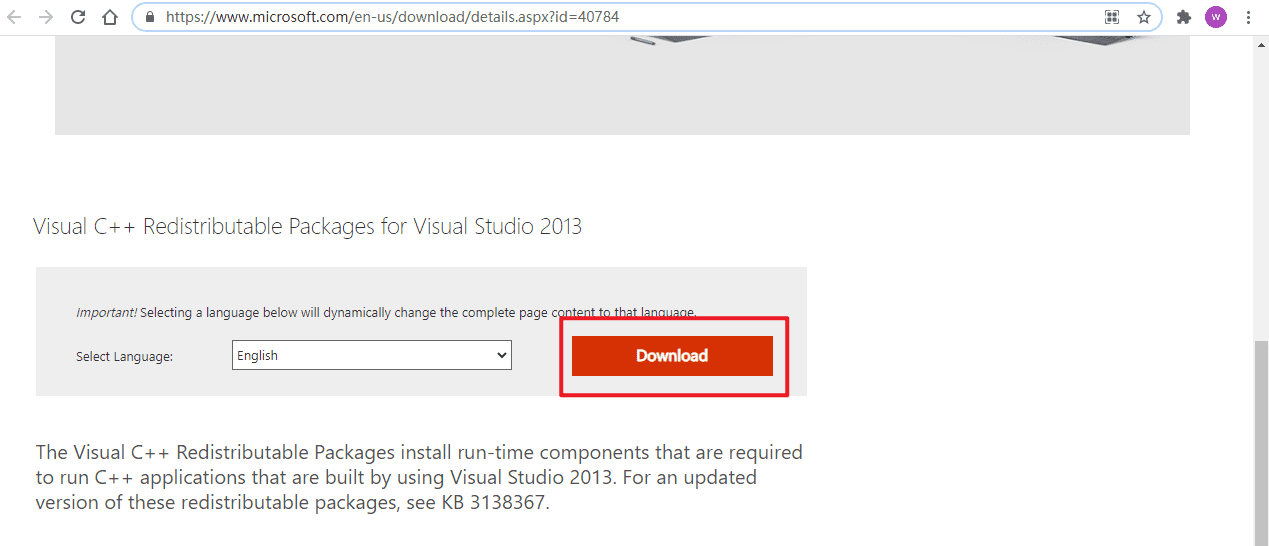
Task: Open the browser home page
Action: (110, 17)
